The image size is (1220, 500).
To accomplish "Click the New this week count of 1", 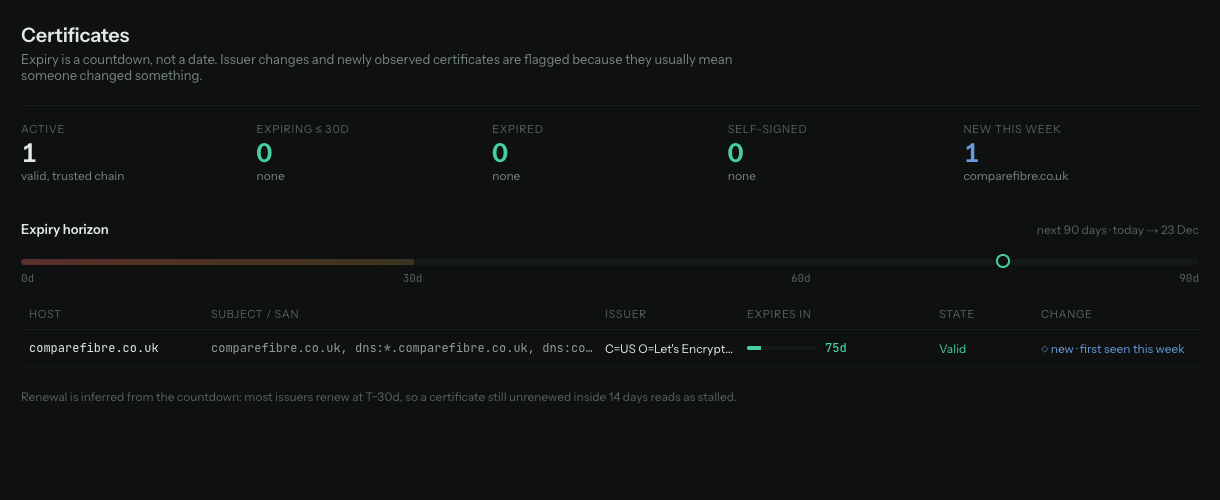I will point(971,153).
